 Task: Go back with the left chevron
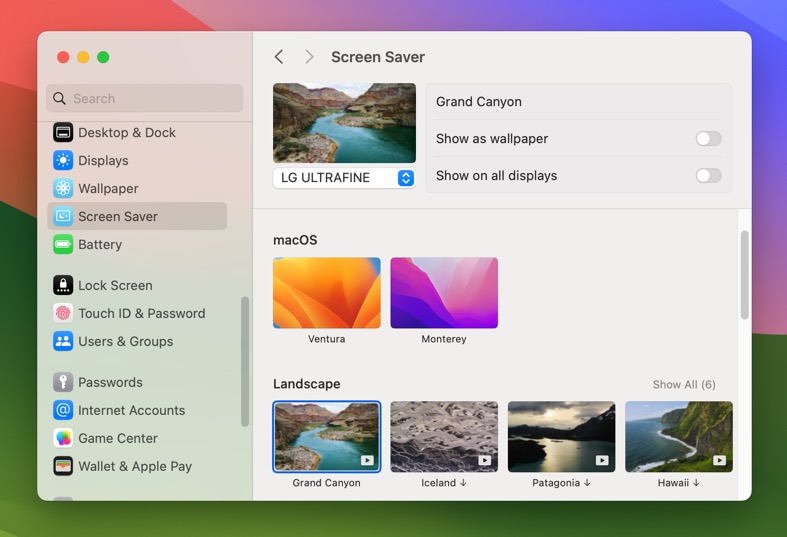279,57
